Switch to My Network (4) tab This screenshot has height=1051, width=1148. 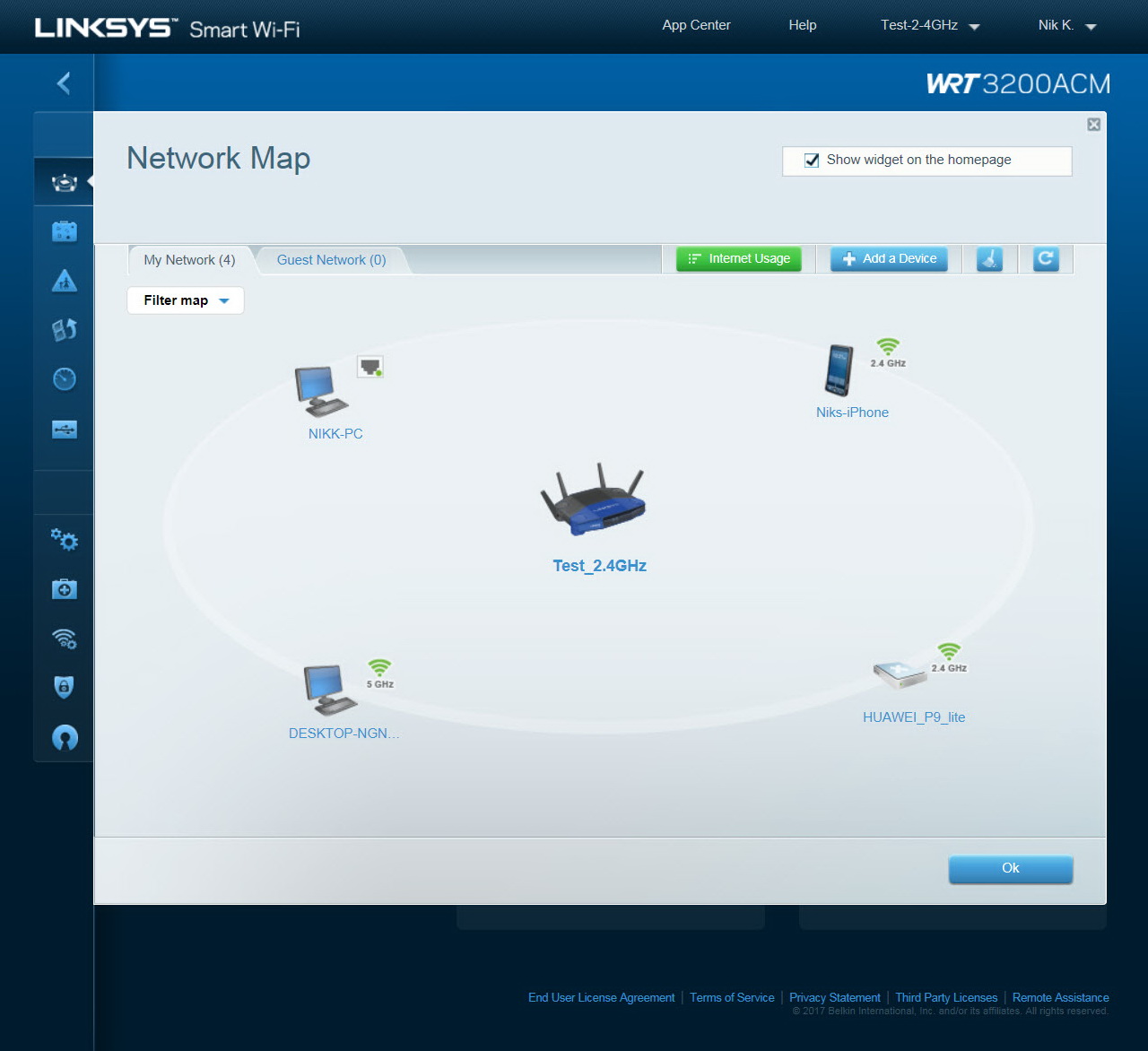coord(189,260)
